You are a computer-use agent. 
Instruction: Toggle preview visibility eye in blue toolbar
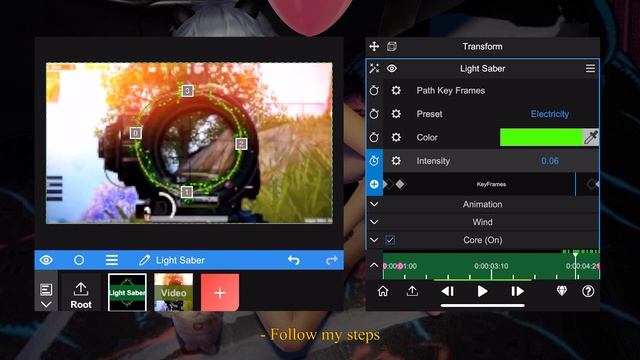coord(46,260)
